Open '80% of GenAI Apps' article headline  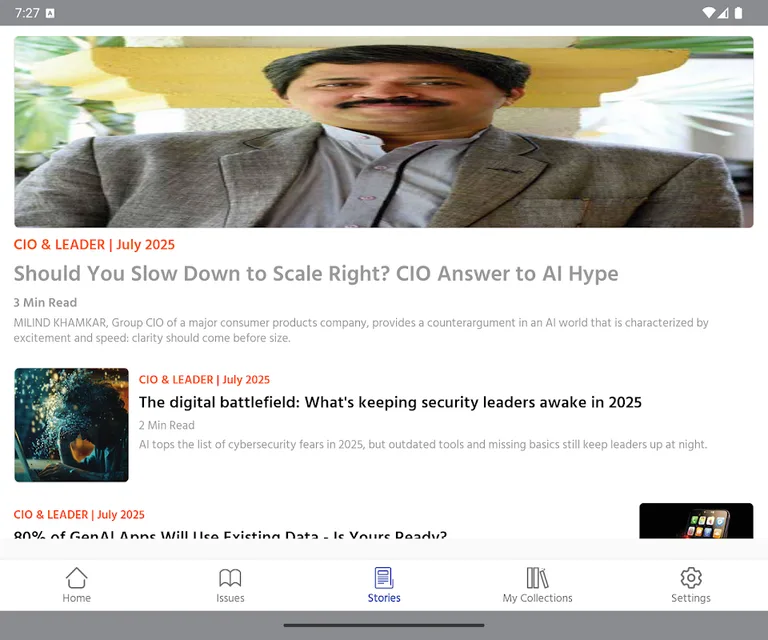point(230,534)
